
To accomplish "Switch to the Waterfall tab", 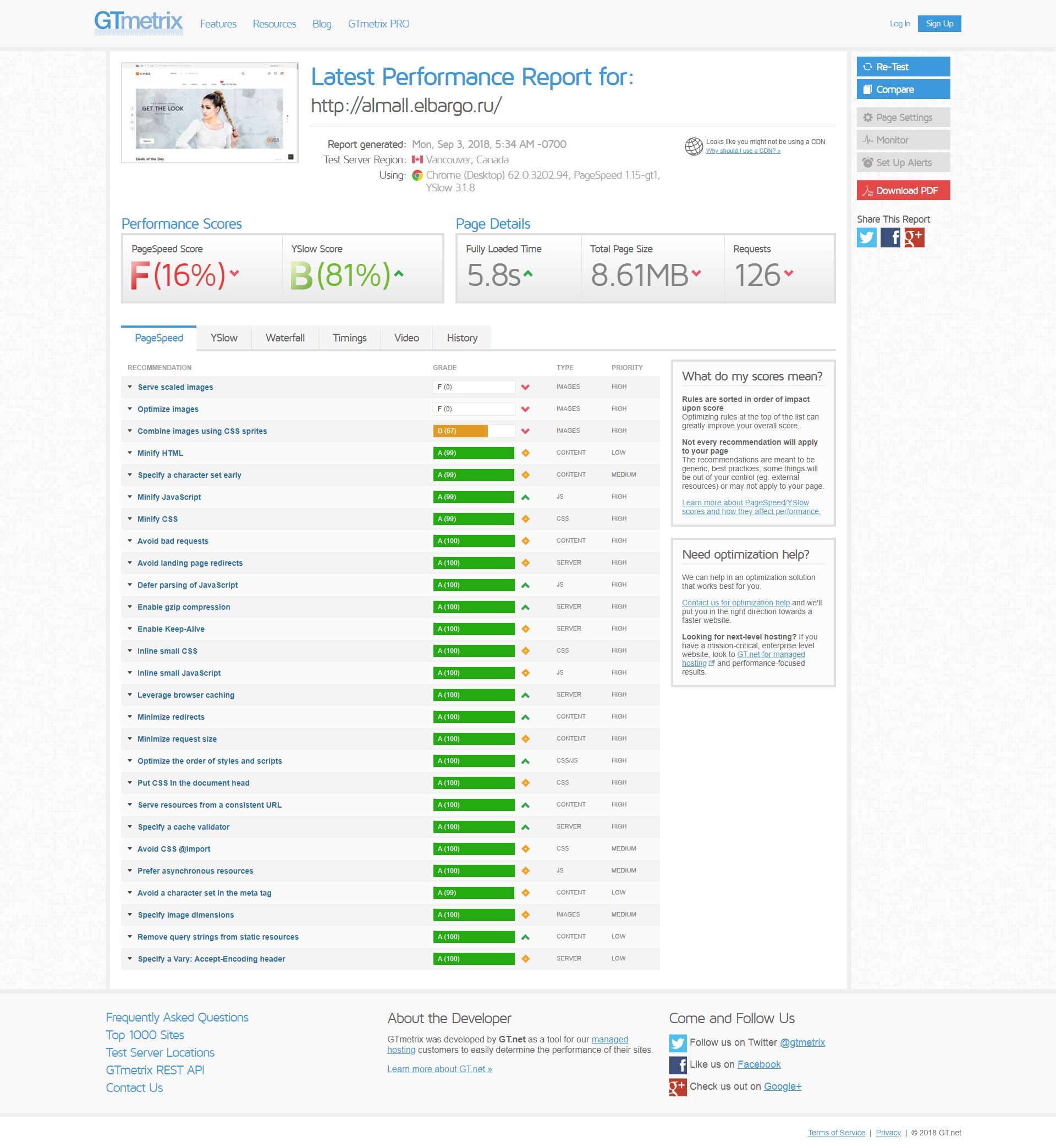I will pyautogui.click(x=284, y=338).
